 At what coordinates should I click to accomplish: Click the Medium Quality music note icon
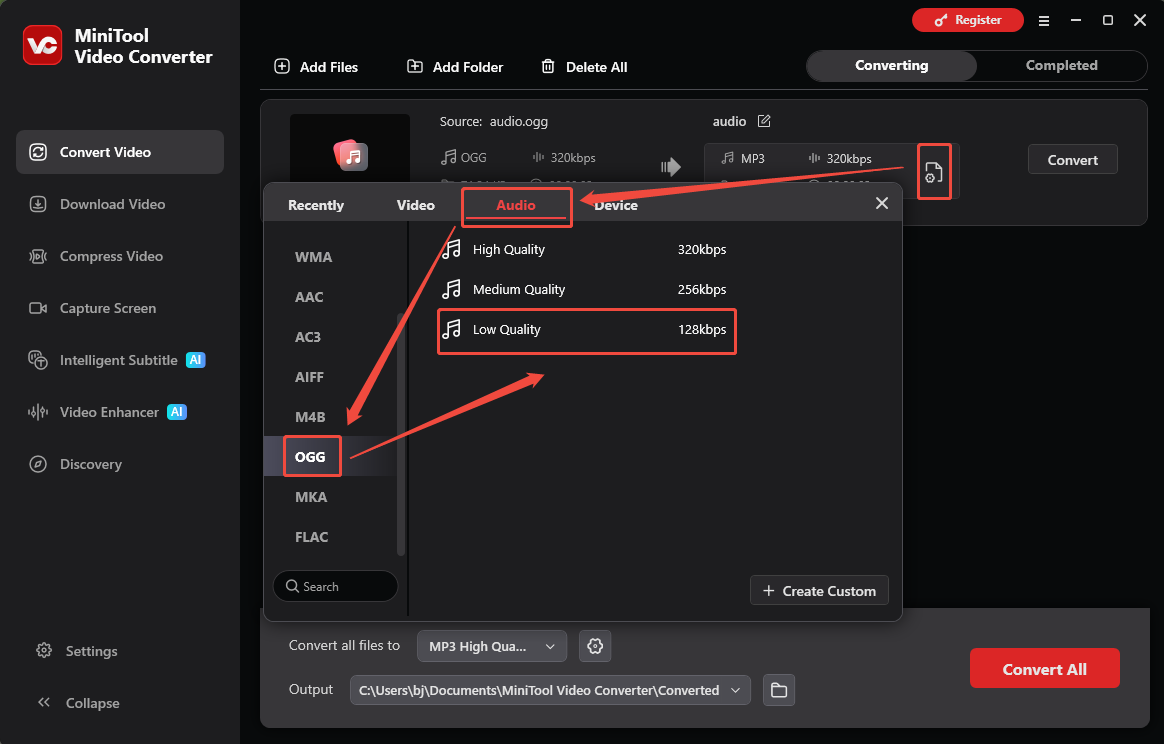coord(451,290)
